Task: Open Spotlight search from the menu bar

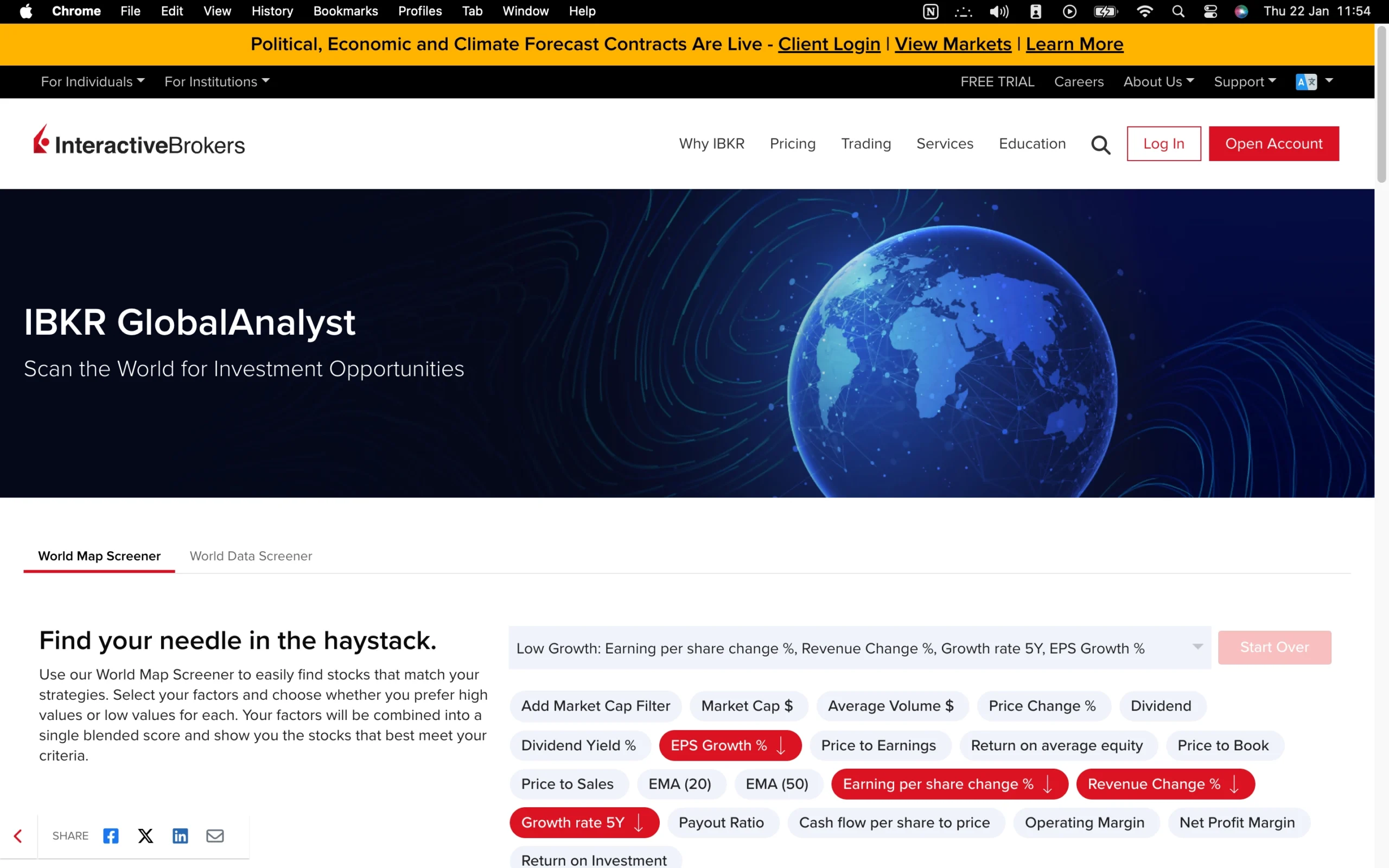Action: 1178,11
